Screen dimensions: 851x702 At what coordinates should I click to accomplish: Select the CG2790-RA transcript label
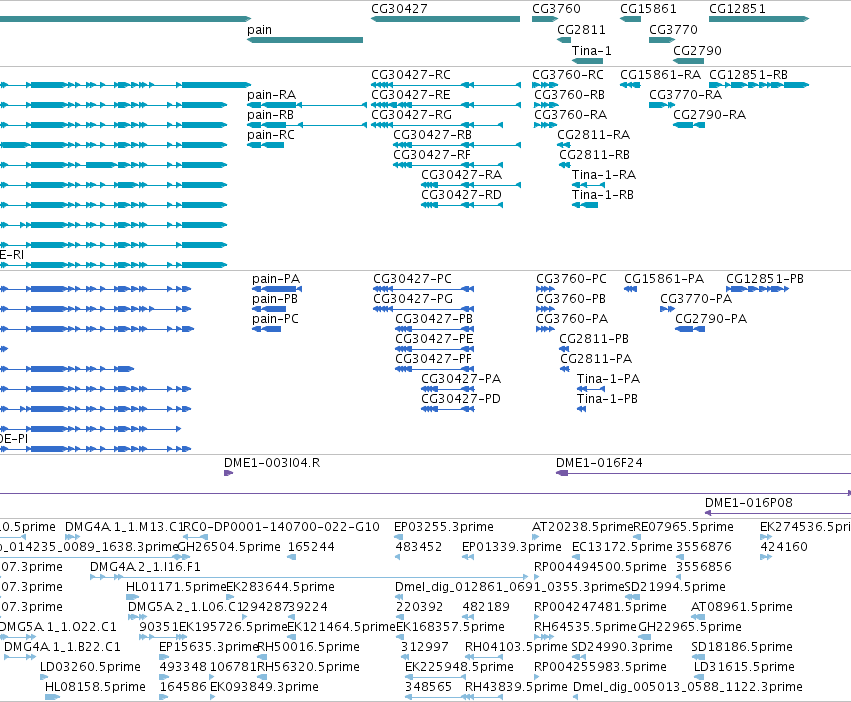710,115
